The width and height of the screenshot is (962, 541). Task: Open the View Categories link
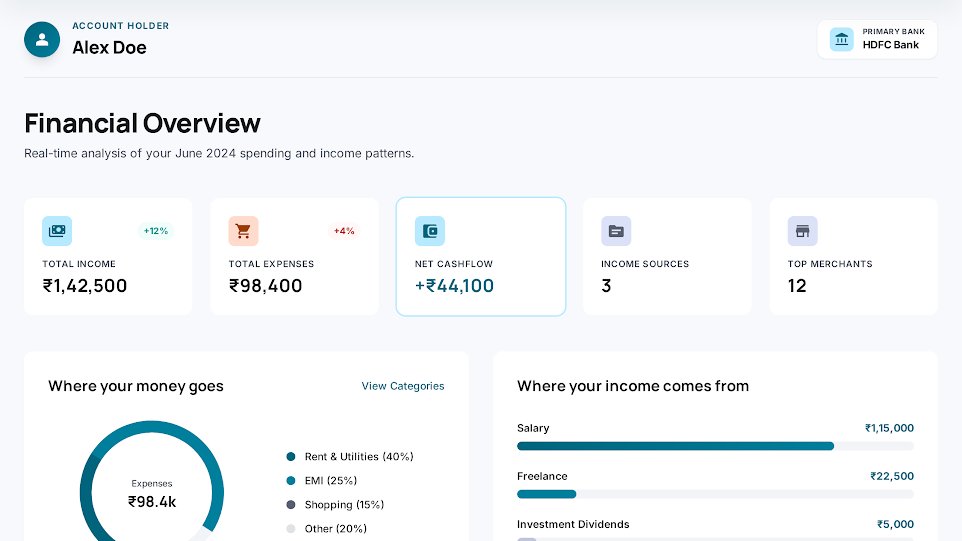pyautogui.click(x=403, y=386)
